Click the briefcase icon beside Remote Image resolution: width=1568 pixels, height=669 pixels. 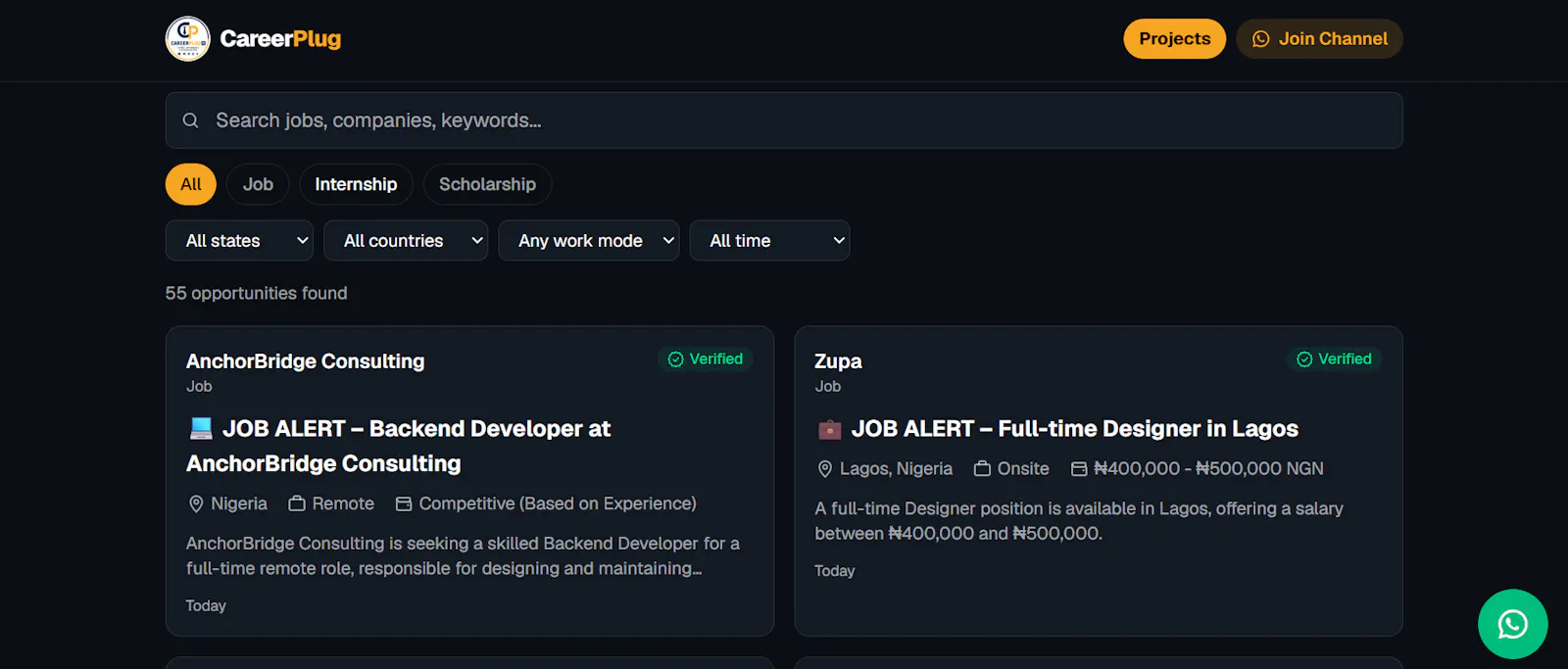[x=297, y=503]
